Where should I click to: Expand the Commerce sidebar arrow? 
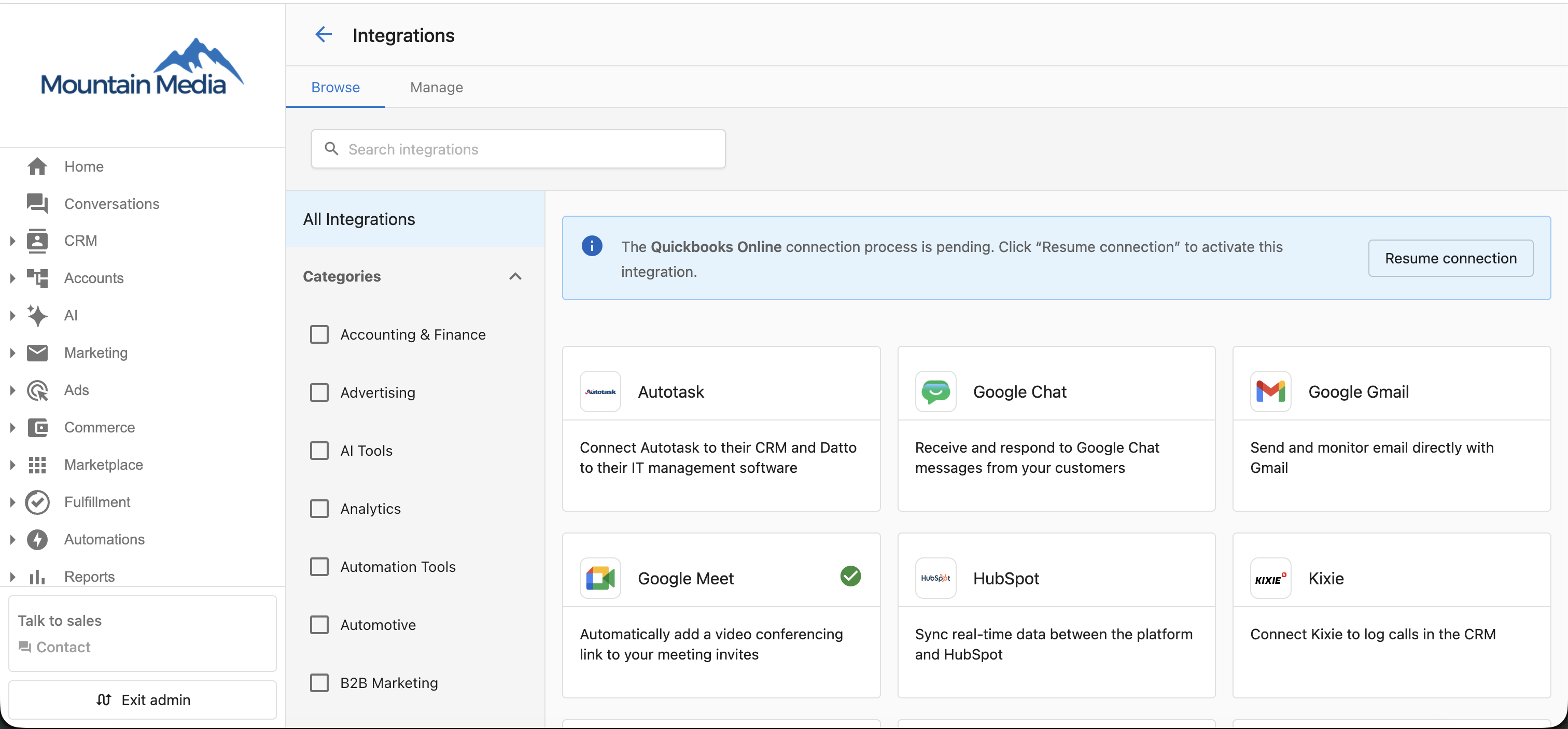(12, 428)
